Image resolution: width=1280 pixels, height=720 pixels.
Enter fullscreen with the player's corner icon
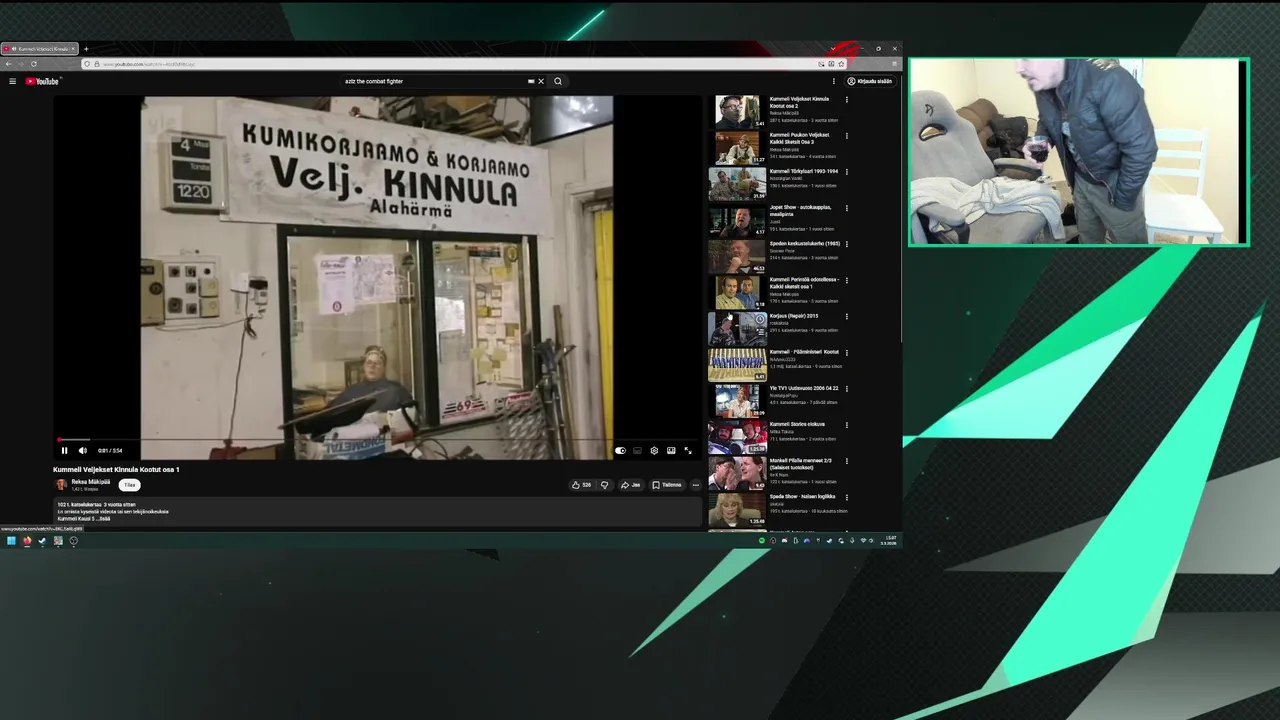[688, 451]
